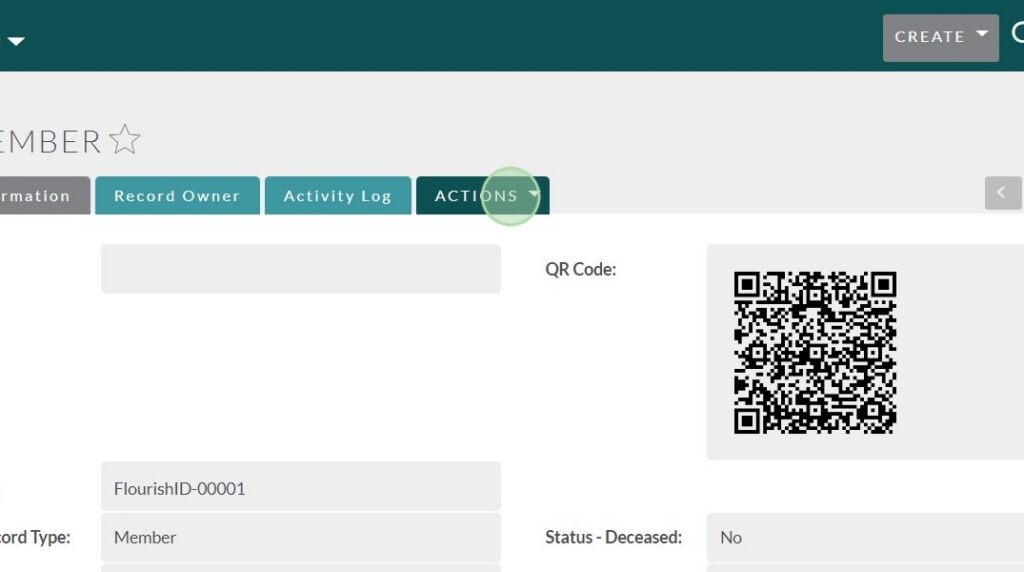1024x572 pixels.
Task: Open the top-left navigation dropdown arrow
Action: click(x=16, y=41)
